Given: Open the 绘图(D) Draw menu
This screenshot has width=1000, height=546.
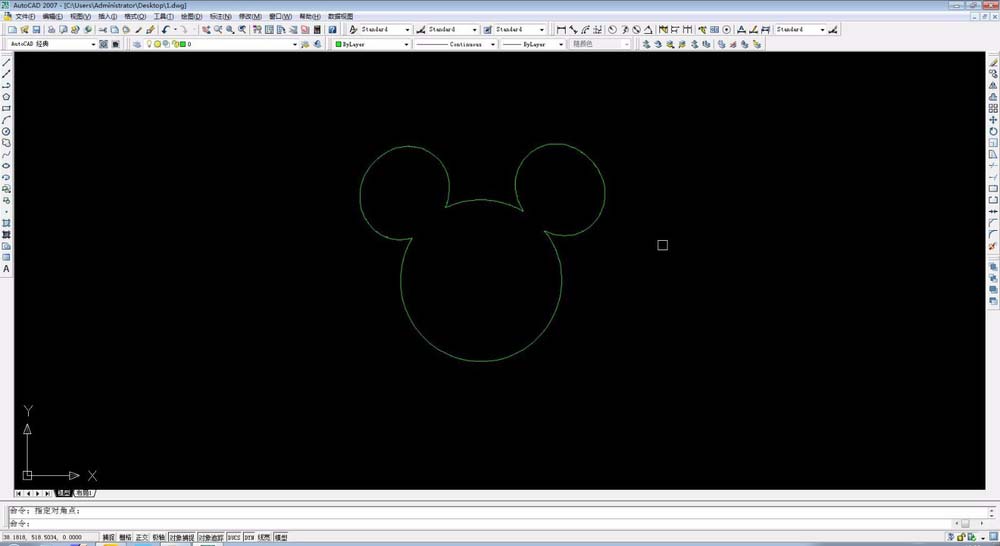Looking at the screenshot, I should pos(191,17).
